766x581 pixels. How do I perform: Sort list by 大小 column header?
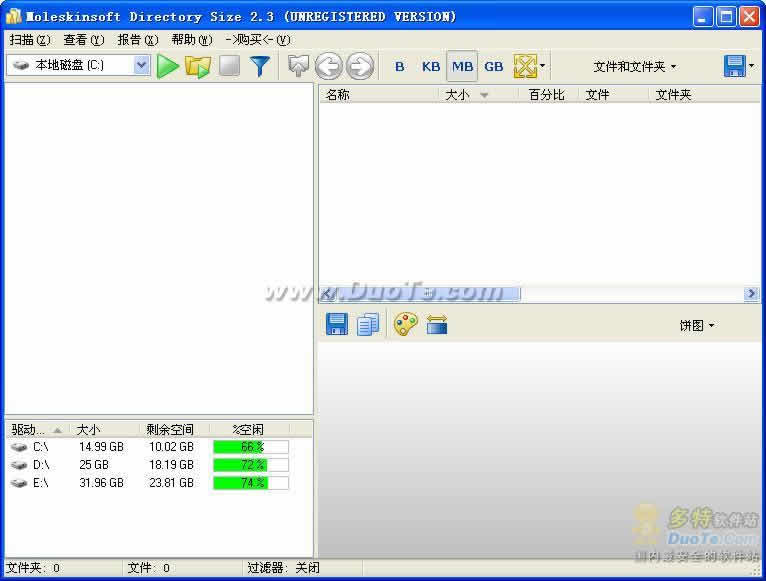[478, 95]
